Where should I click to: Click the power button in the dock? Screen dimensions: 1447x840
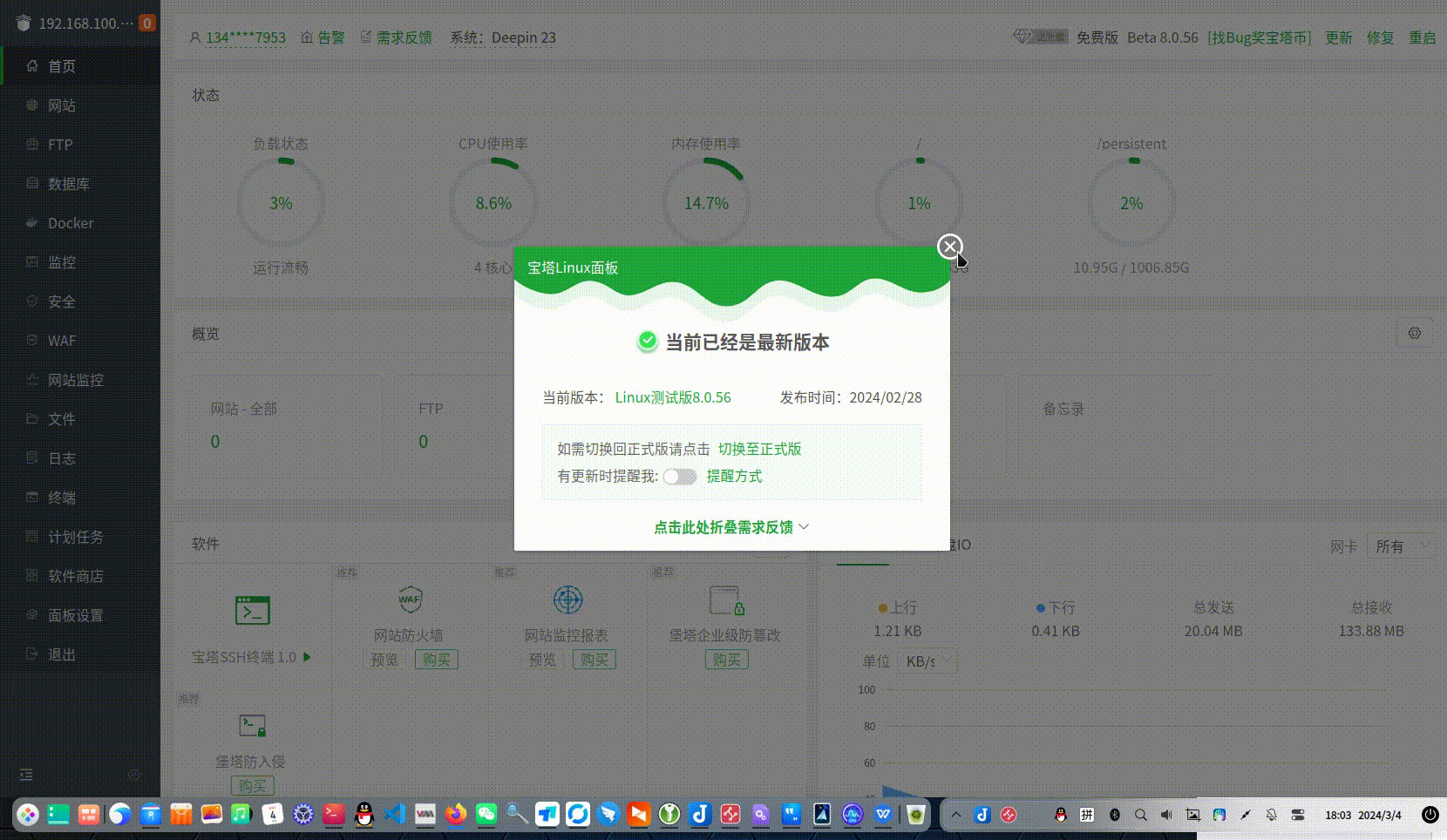tap(1430, 815)
